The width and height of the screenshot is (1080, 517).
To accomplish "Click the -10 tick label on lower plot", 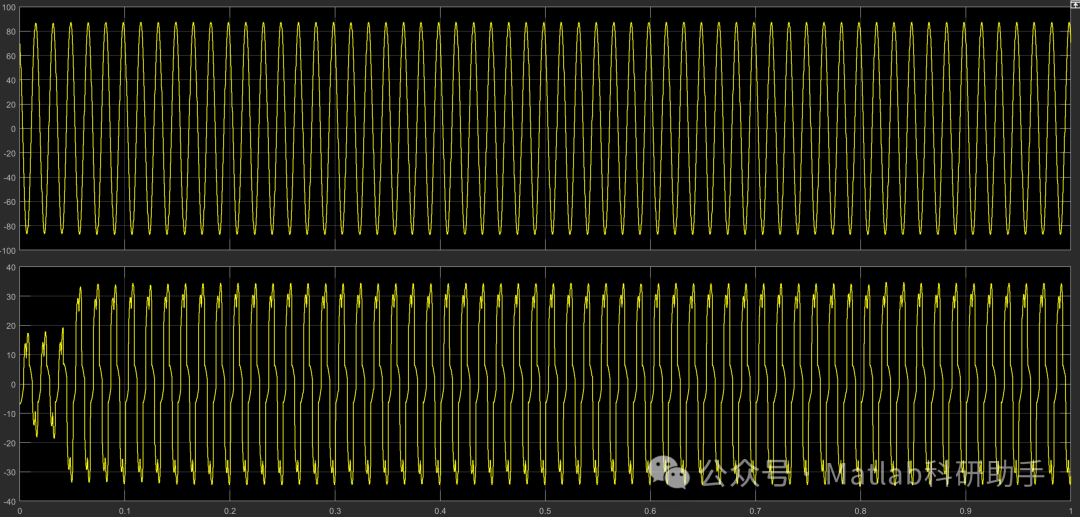I will click(10, 413).
